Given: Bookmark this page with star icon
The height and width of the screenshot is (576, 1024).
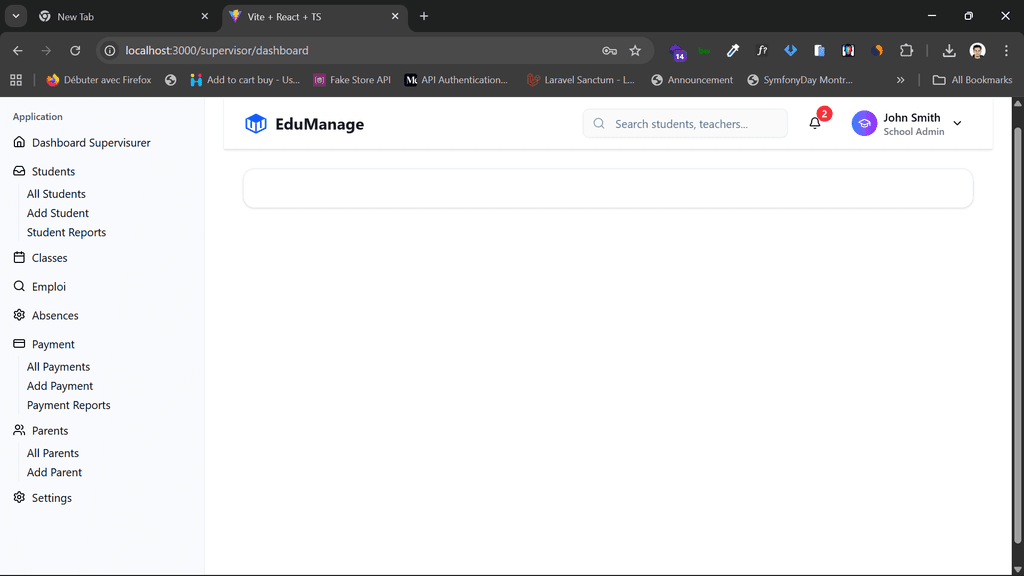Looking at the screenshot, I should [635, 50].
